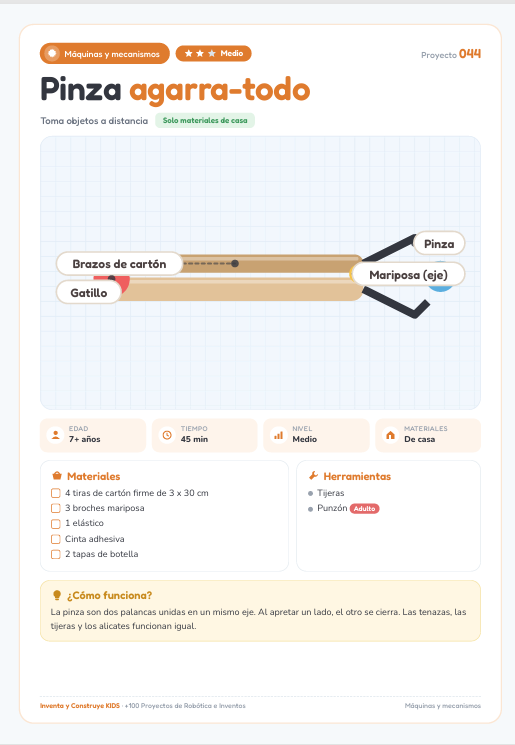Click the clock icon beside 45 min
The height and width of the screenshot is (745, 515).
tap(167, 435)
